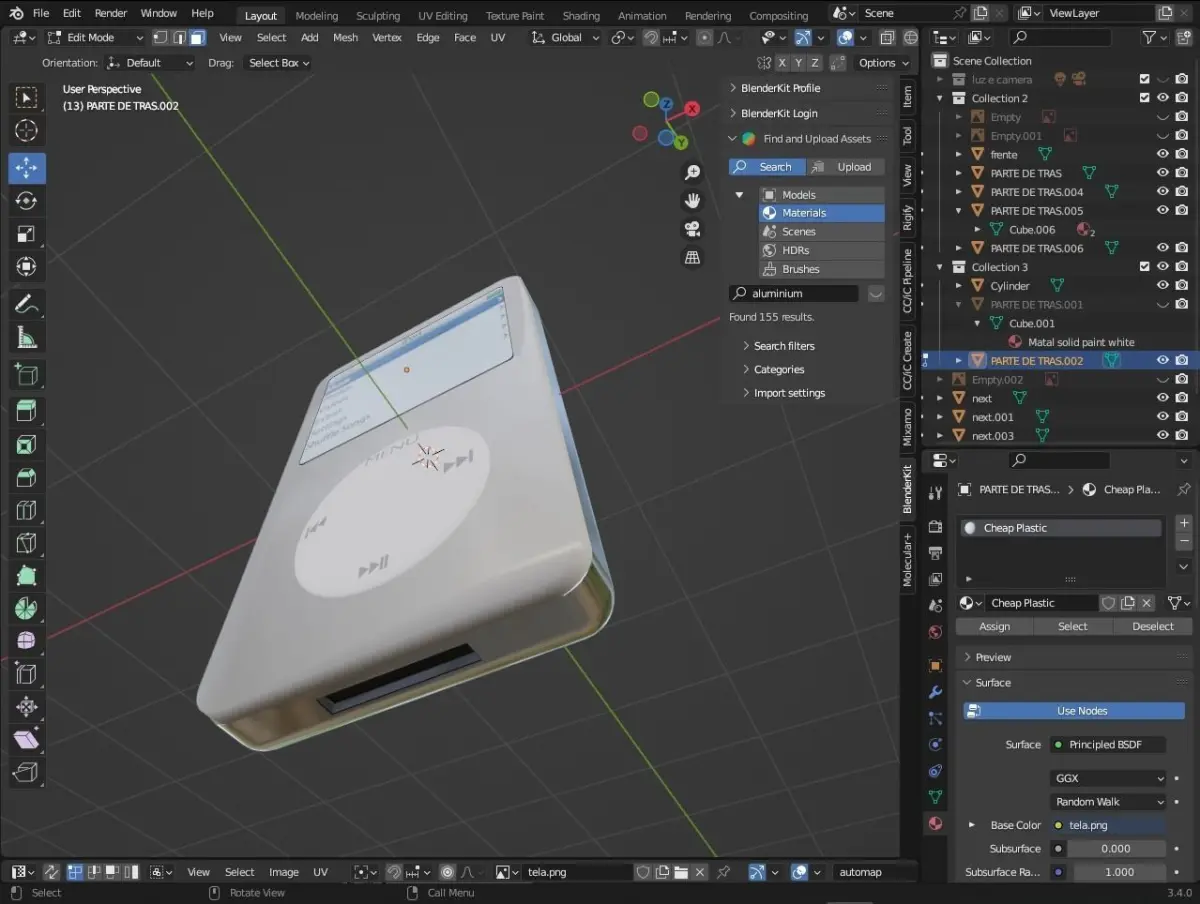The image size is (1200, 904).
Task: Activate the 3D Cursor tool
Action: click(x=27, y=131)
